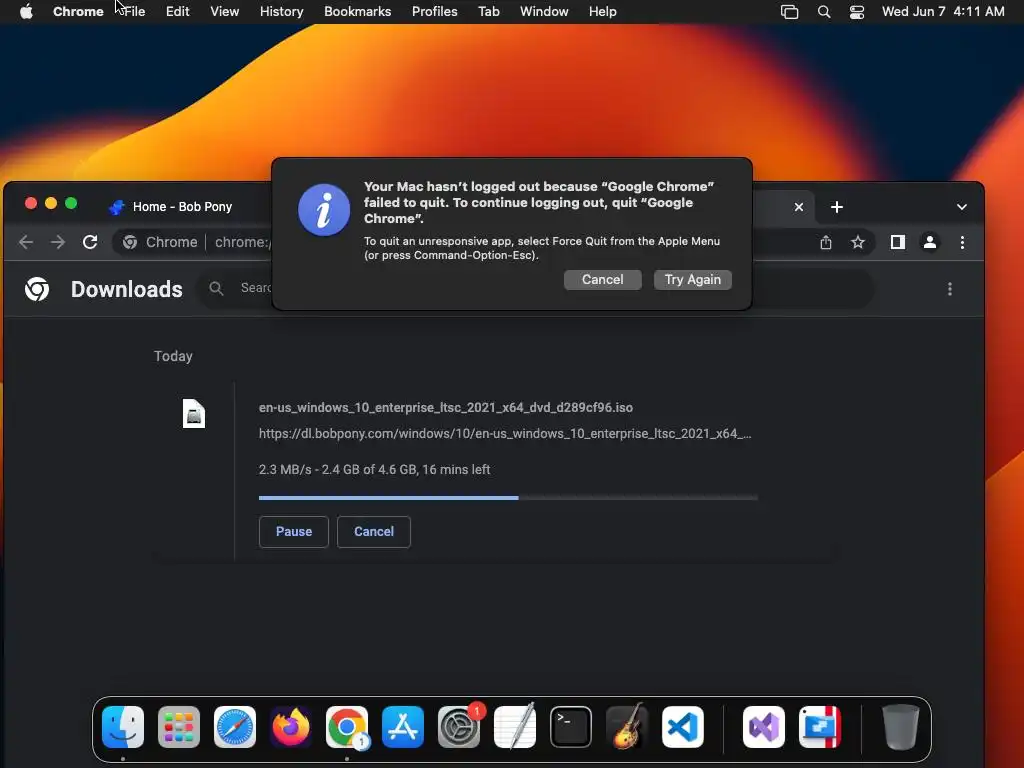Open Launchpad in the Dock
Viewport: 1024px width, 768px height.
tap(179, 727)
